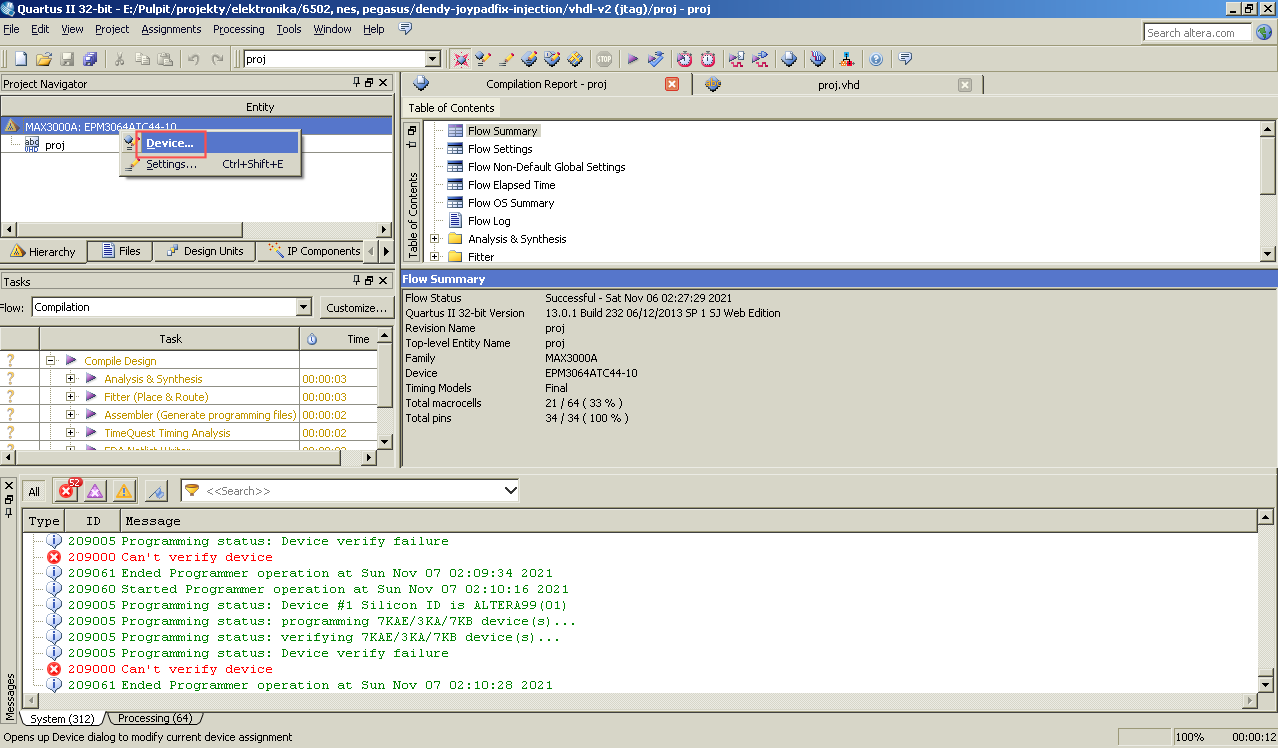Click the Cut scissors icon

click(x=120, y=59)
